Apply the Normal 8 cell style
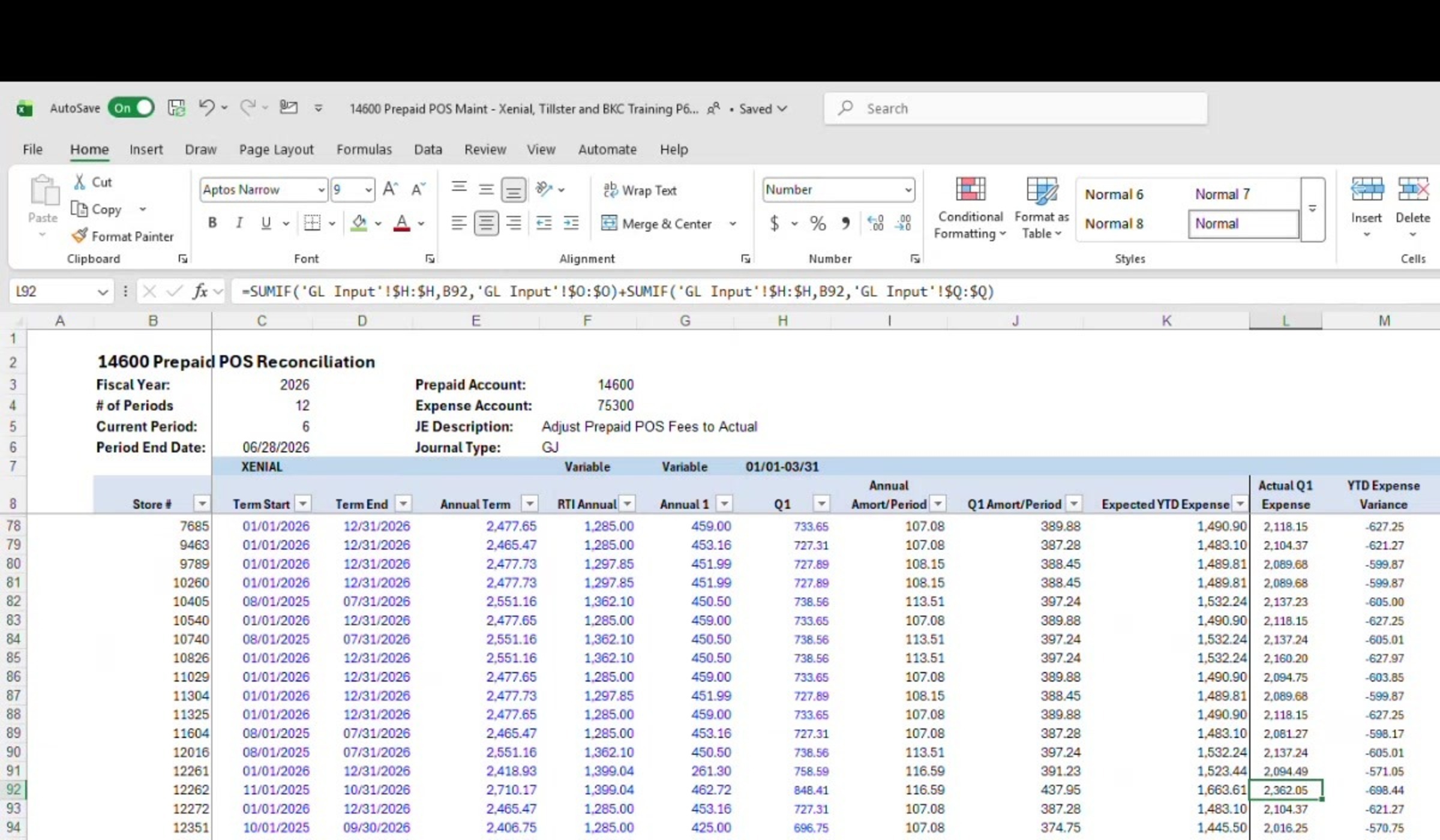 [1114, 224]
